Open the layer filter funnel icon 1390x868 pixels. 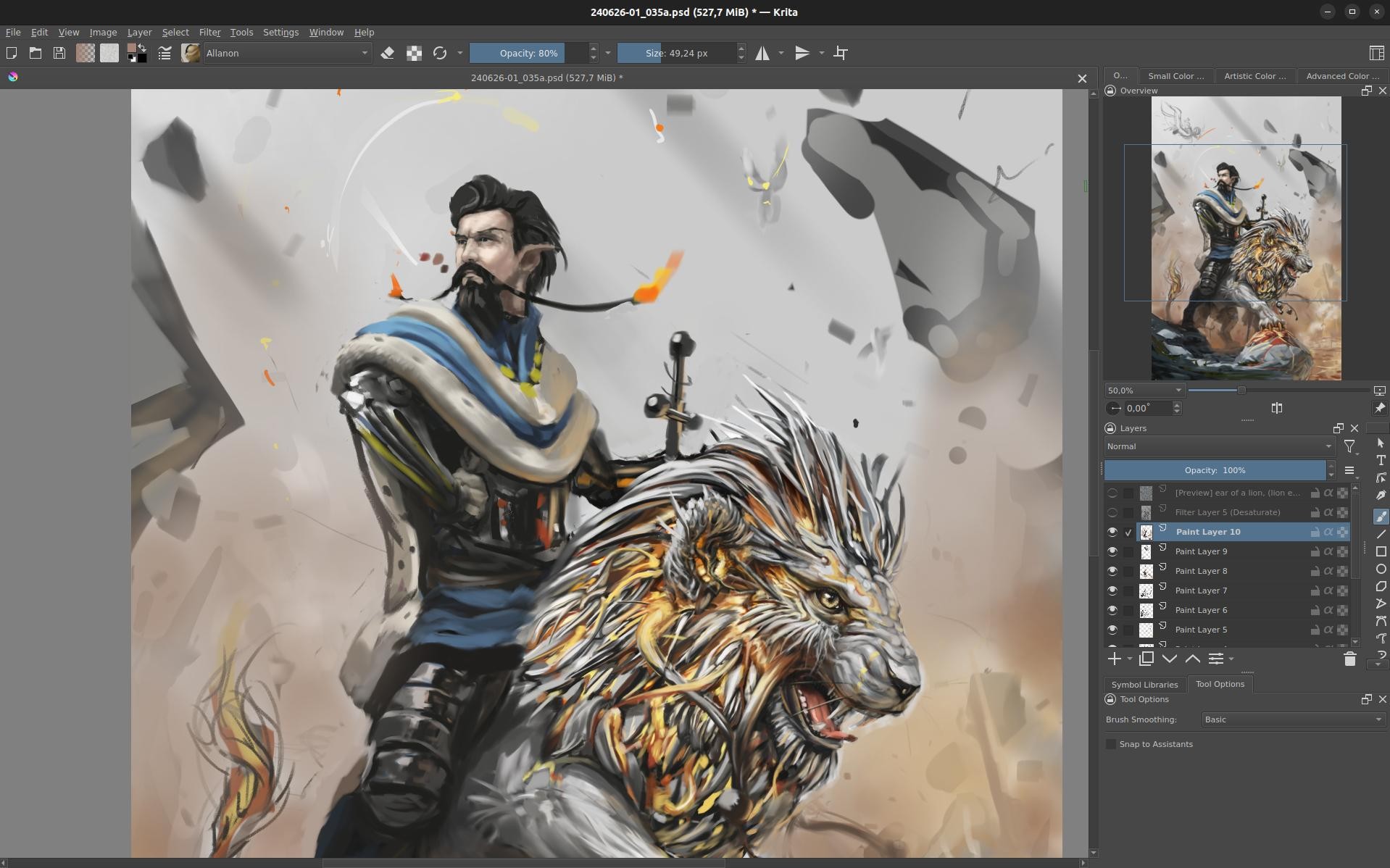click(1349, 447)
